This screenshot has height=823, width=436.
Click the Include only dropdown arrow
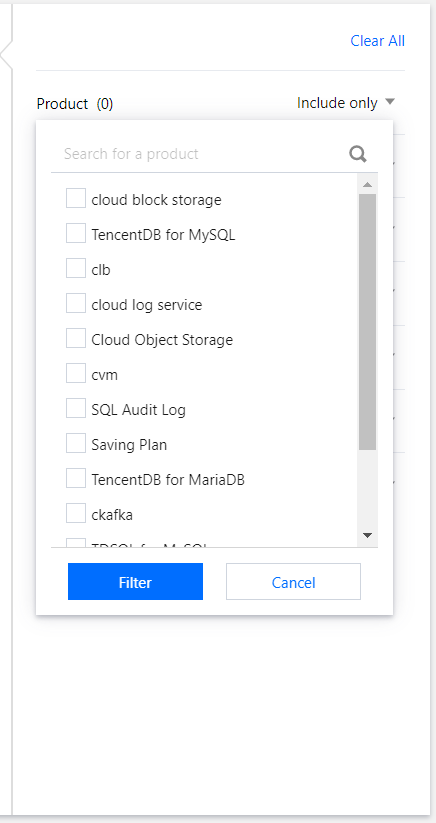pyautogui.click(x=389, y=101)
